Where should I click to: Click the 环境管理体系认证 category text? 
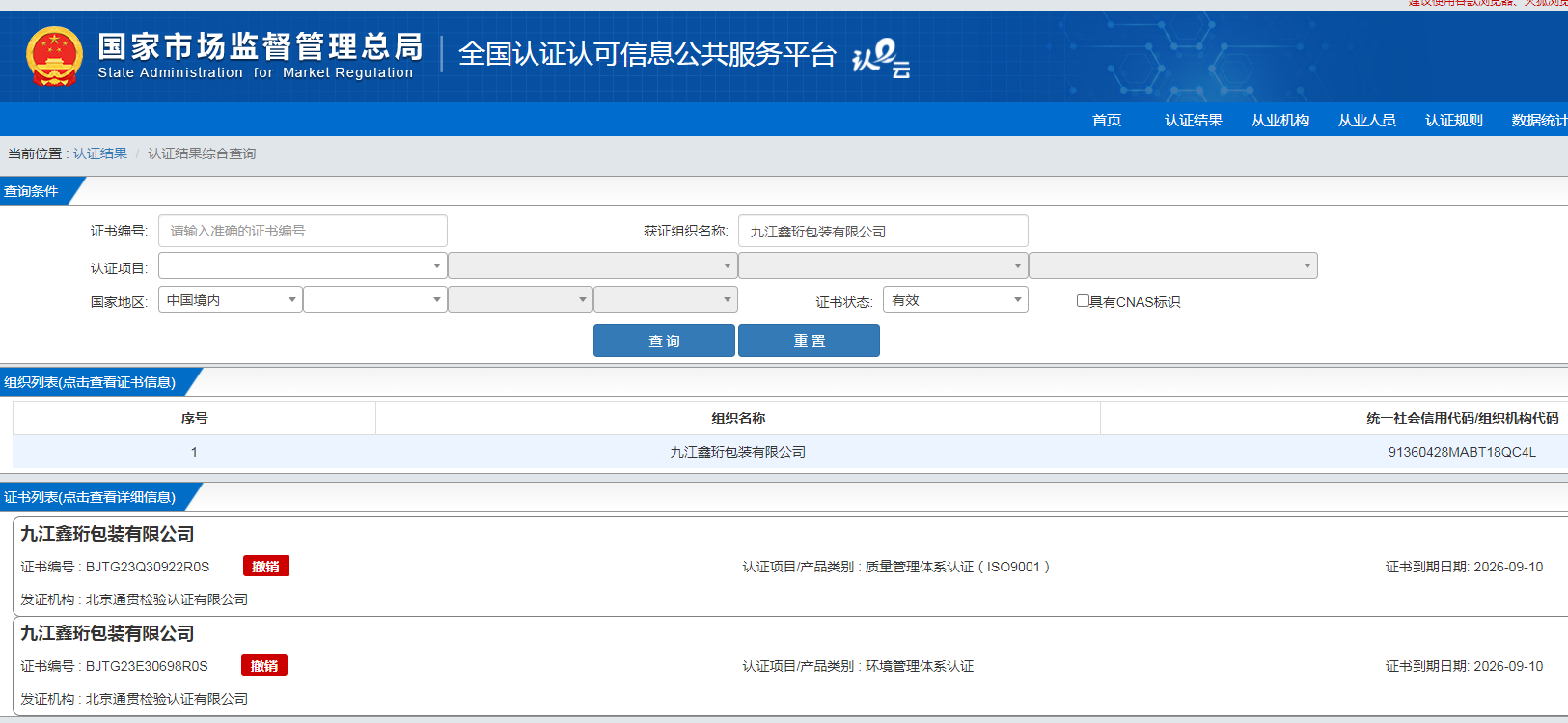(x=920, y=666)
